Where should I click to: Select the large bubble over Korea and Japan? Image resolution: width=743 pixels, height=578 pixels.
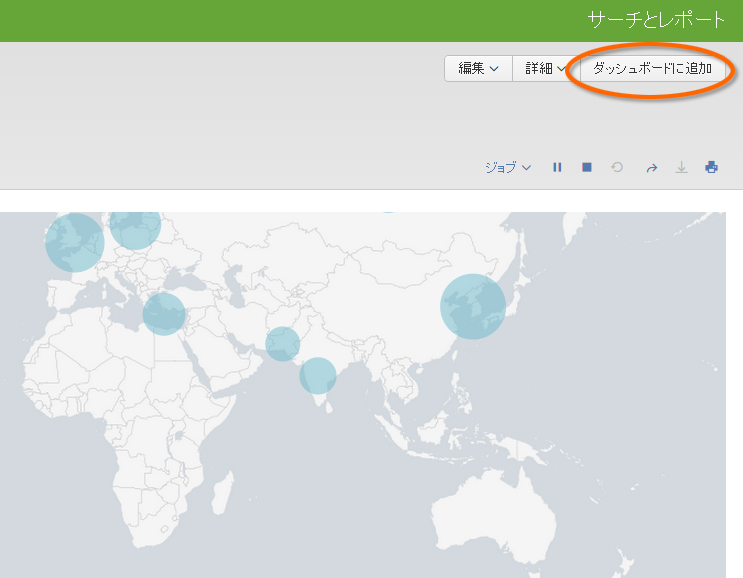pos(473,307)
